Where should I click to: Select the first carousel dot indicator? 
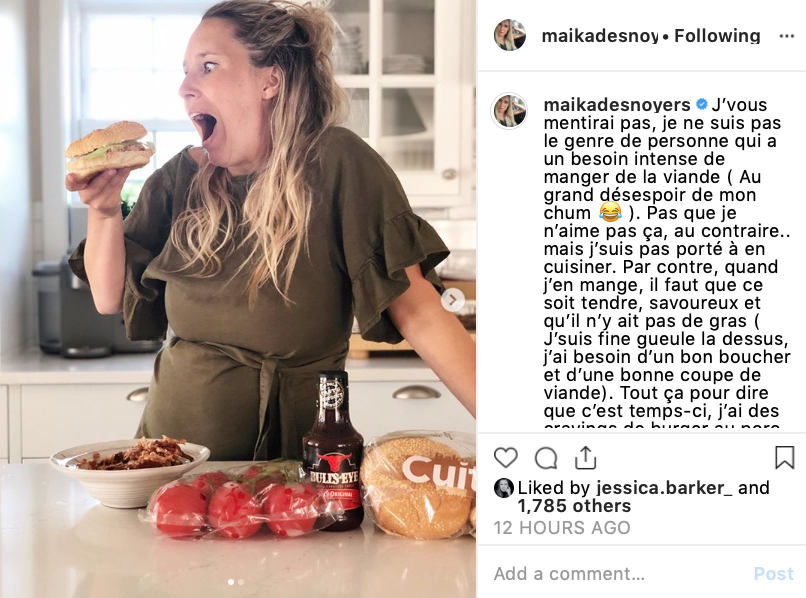231,582
